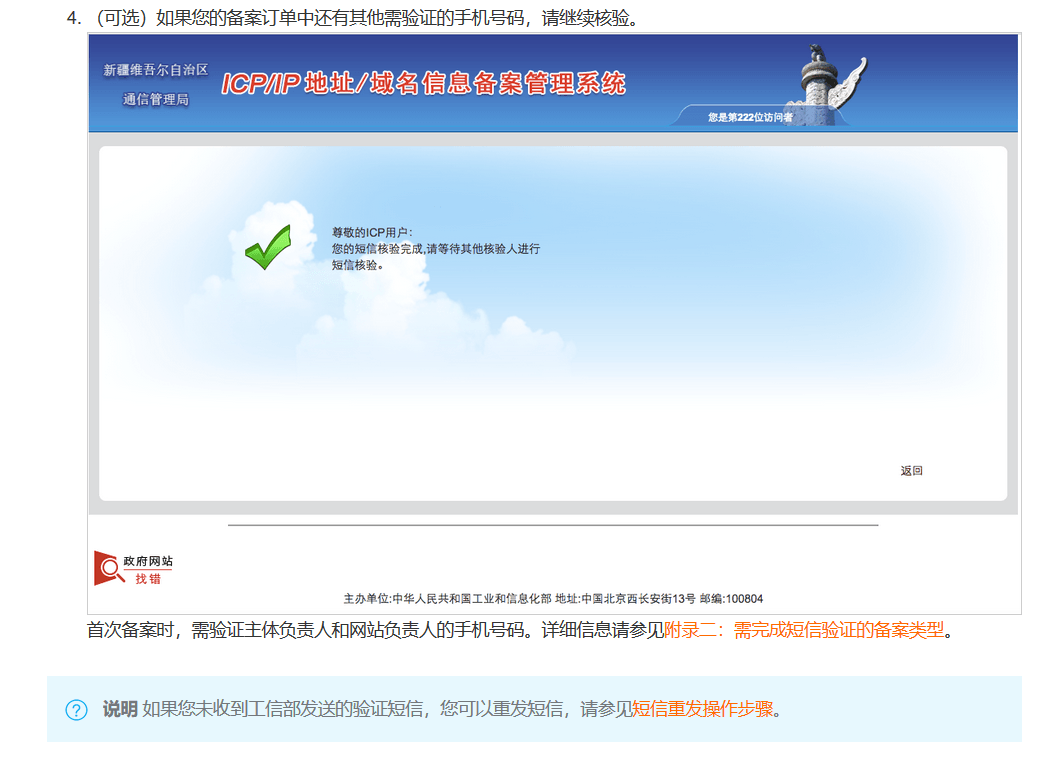
Task: Click the 主办单位 footer address line
Action: tap(553, 599)
